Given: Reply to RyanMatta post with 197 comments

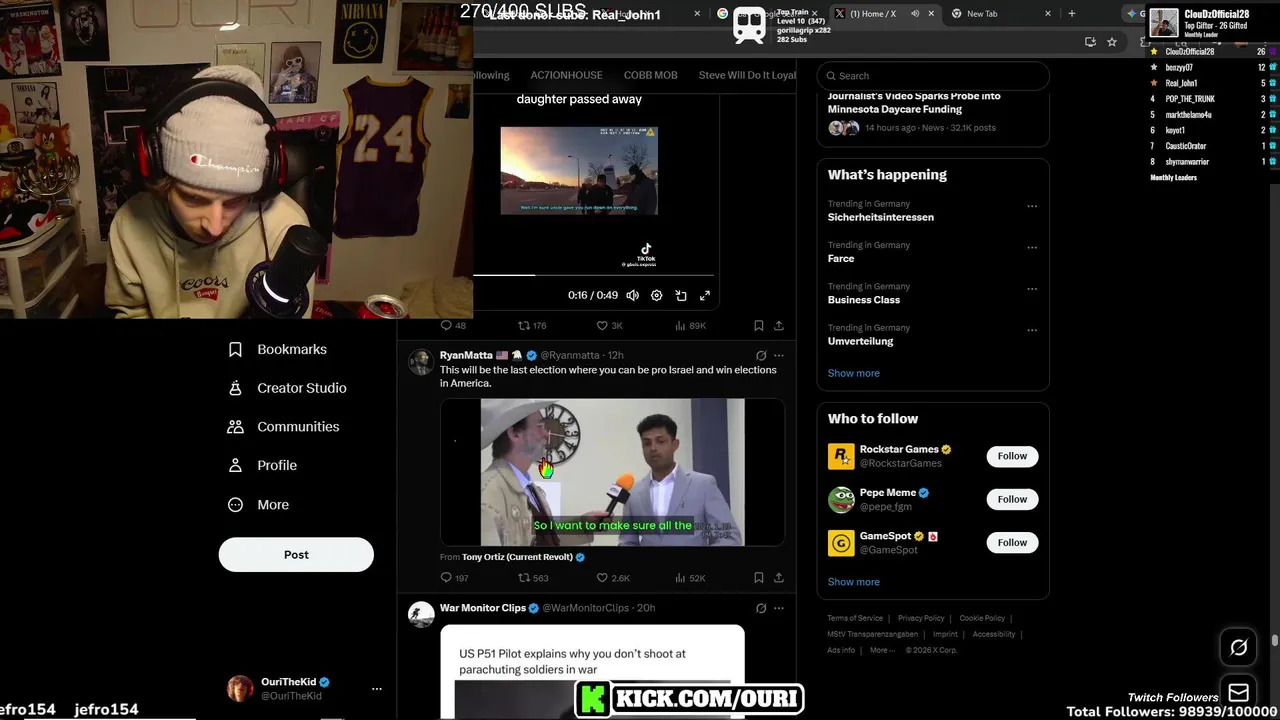Looking at the screenshot, I should coord(455,578).
